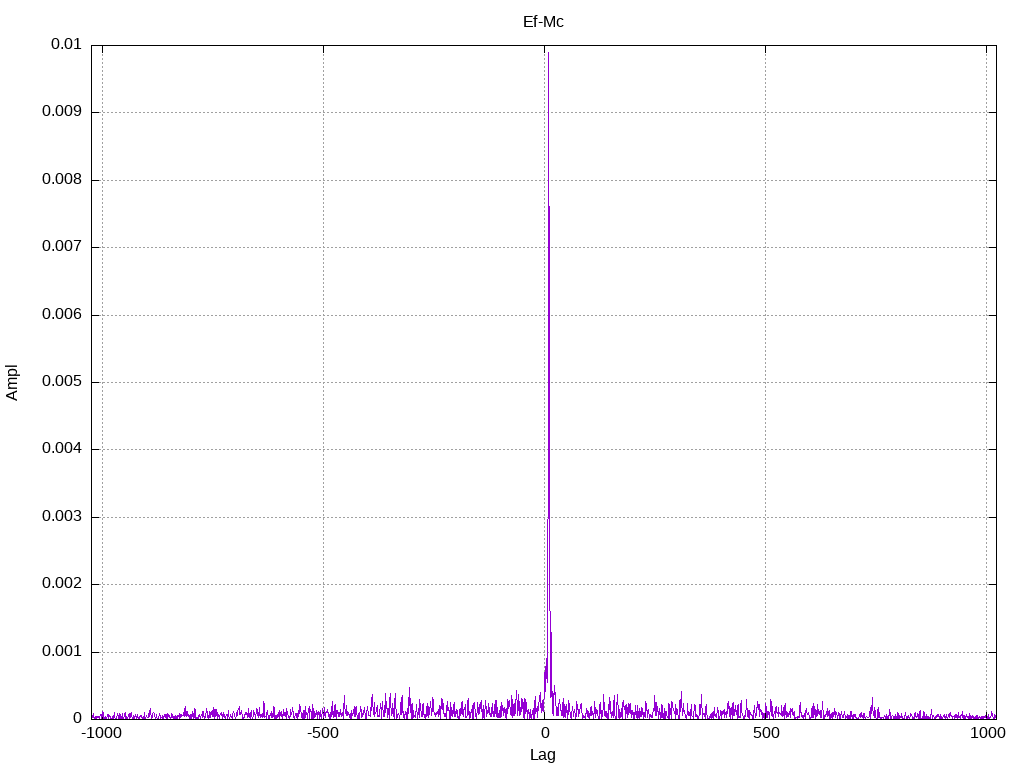Select the -500 x-axis tick label

point(323,733)
